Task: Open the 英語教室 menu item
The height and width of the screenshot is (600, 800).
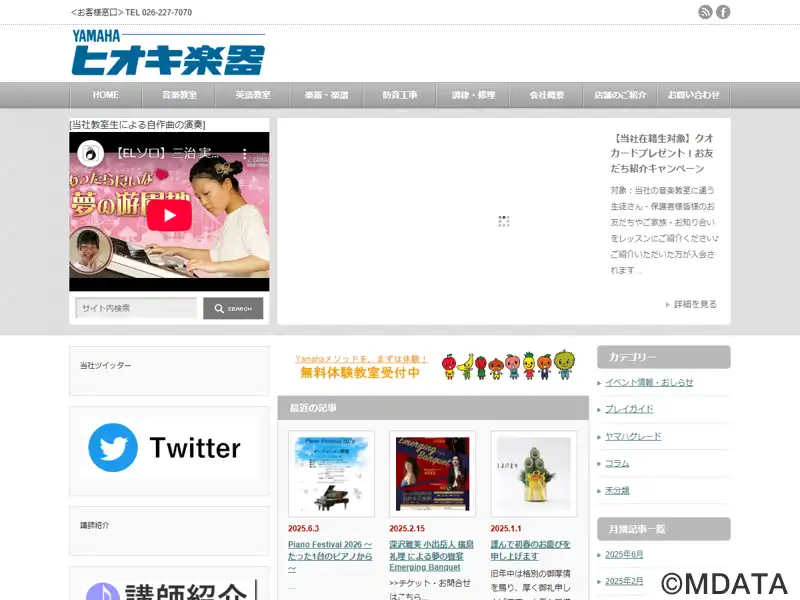Action: [x=253, y=95]
